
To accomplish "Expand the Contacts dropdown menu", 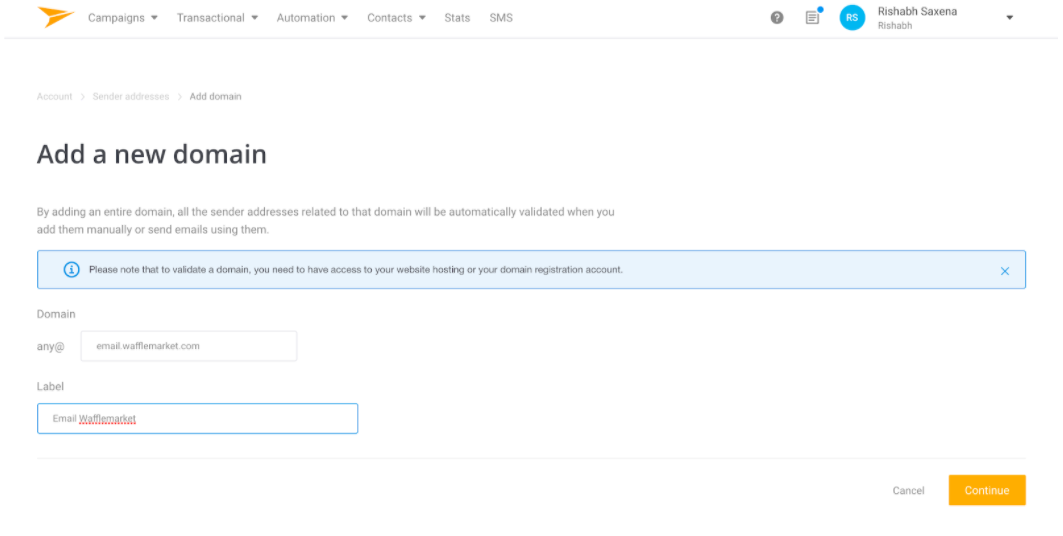I will [x=396, y=18].
